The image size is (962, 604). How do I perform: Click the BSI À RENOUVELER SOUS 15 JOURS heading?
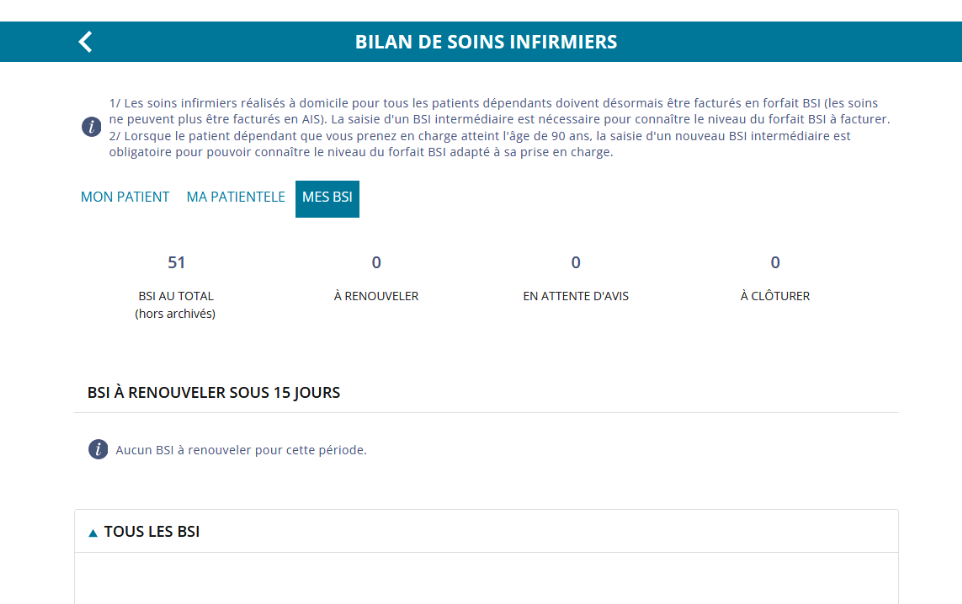214,393
